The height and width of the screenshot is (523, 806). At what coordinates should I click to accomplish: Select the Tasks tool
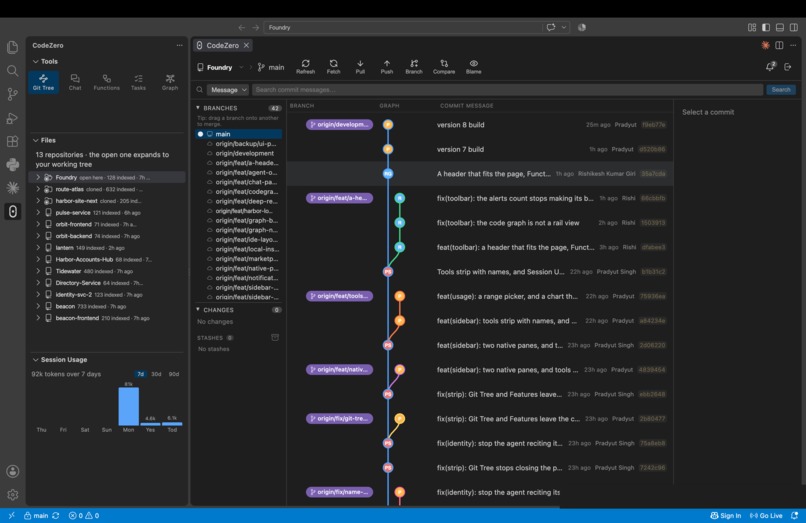pos(138,82)
